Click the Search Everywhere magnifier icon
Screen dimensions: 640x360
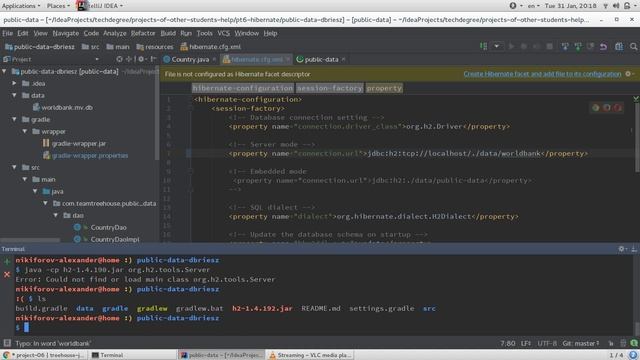pos(633,47)
